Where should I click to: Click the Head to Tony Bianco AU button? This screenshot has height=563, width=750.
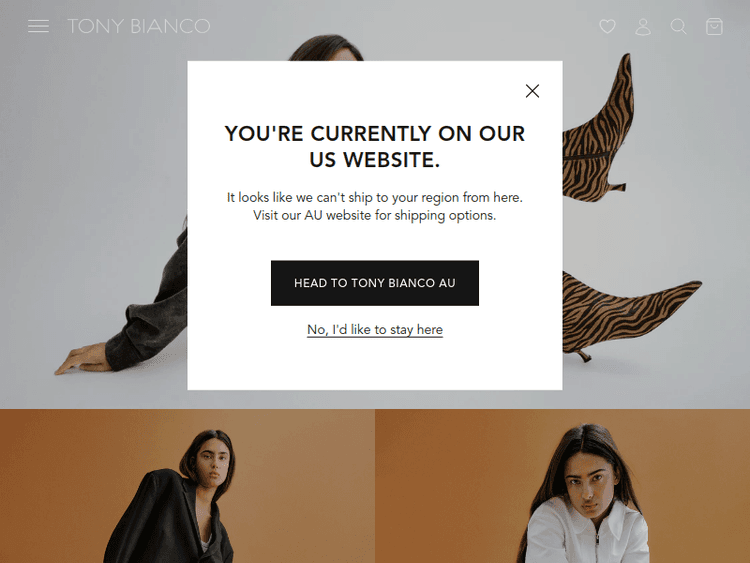[375, 283]
